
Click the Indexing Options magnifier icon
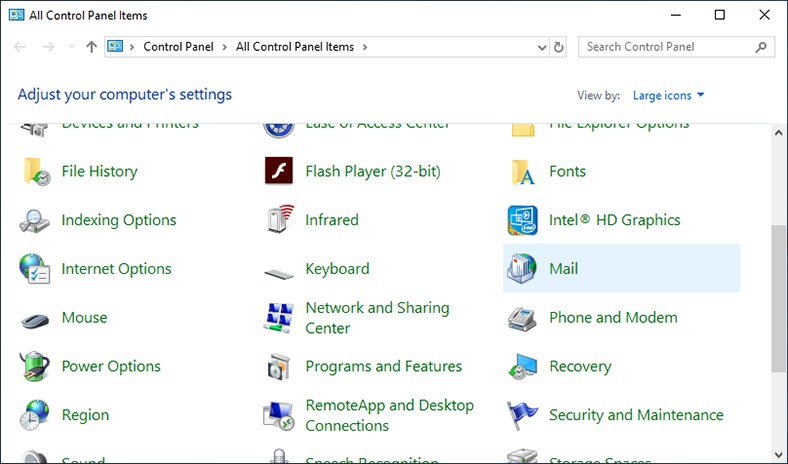click(x=34, y=220)
